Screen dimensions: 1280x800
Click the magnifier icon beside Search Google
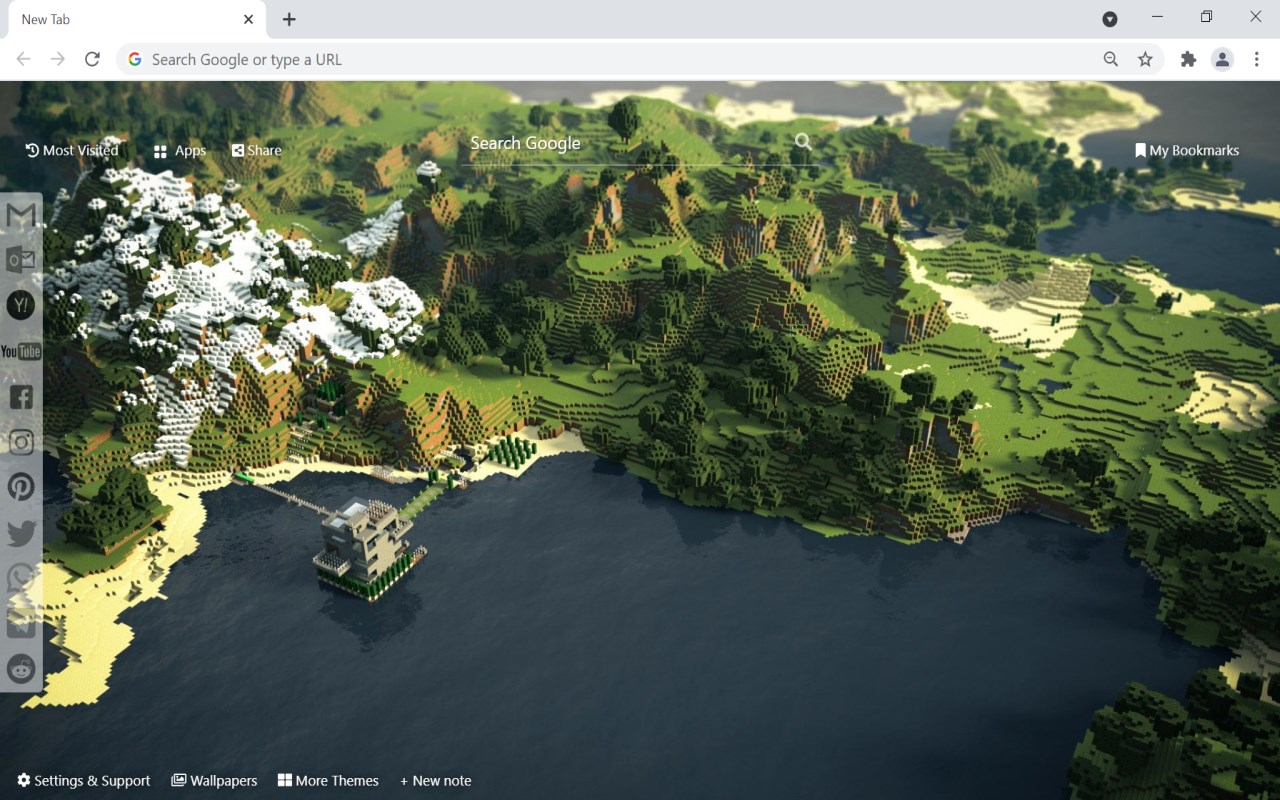pyautogui.click(x=803, y=142)
